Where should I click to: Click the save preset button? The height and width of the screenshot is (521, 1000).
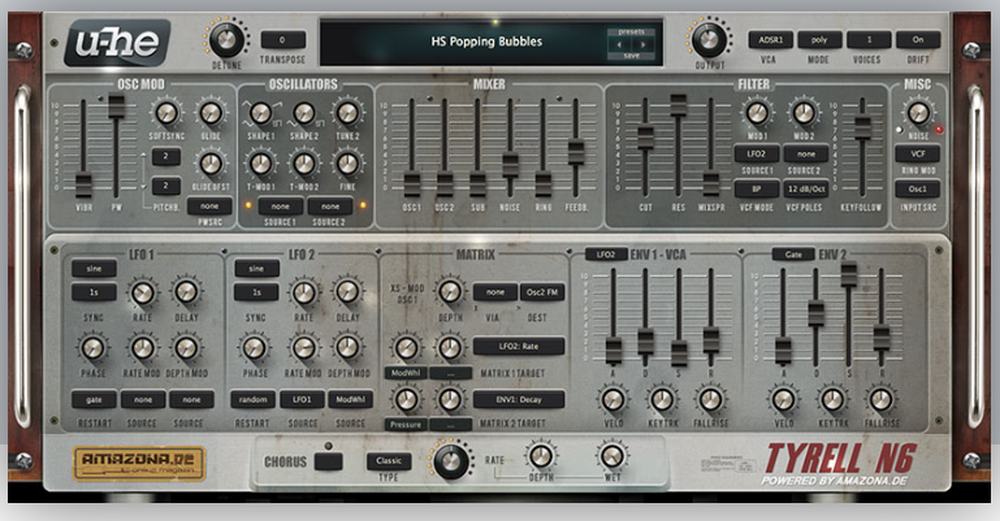[x=631, y=56]
